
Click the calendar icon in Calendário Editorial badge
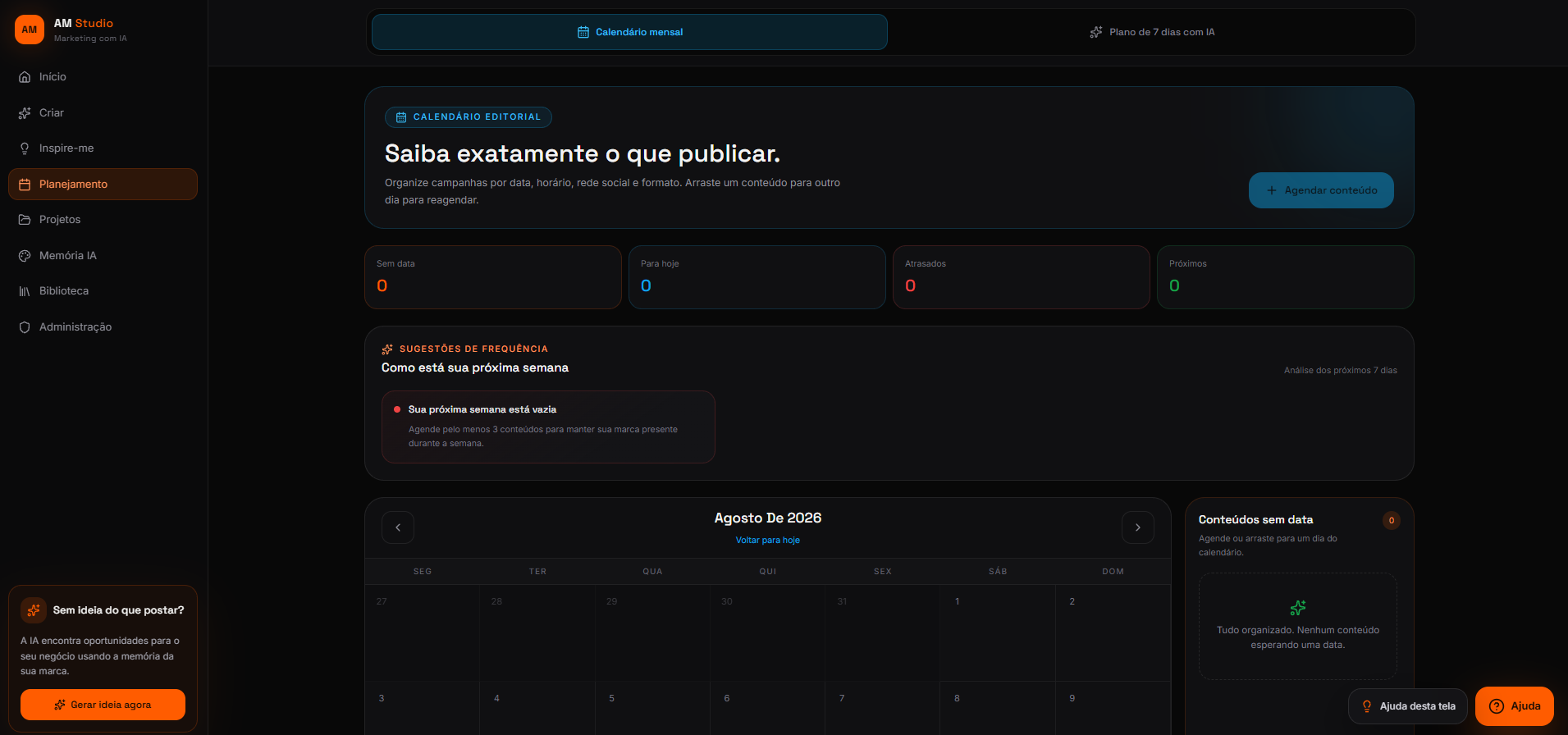point(401,117)
